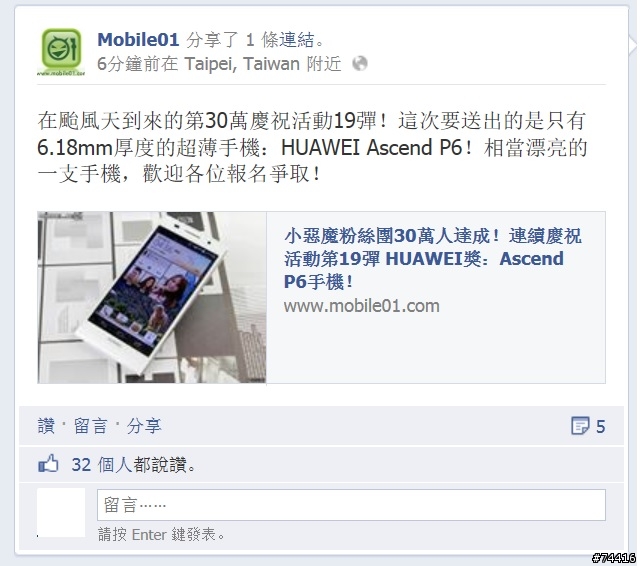
Task: Click the Taipei, Taiwan location link
Action: (x=242, y=64)
